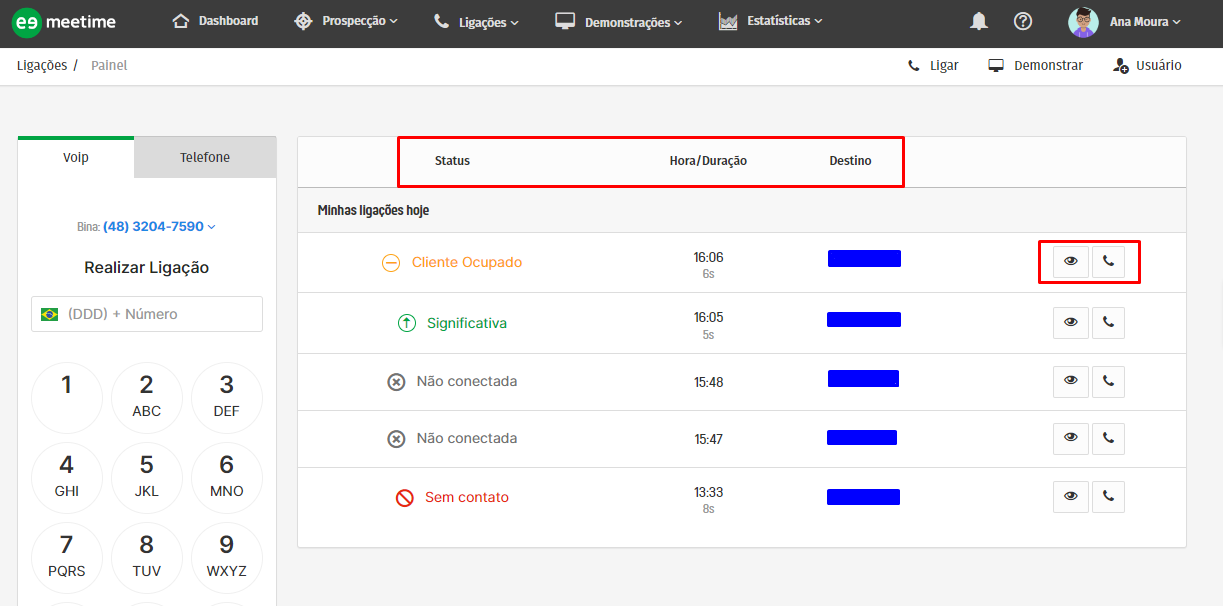Screen dimensions: 1223x606
Task: Redial the Cliente Ocupado call
Action: pyautogui.click(x=1108, y=262)
